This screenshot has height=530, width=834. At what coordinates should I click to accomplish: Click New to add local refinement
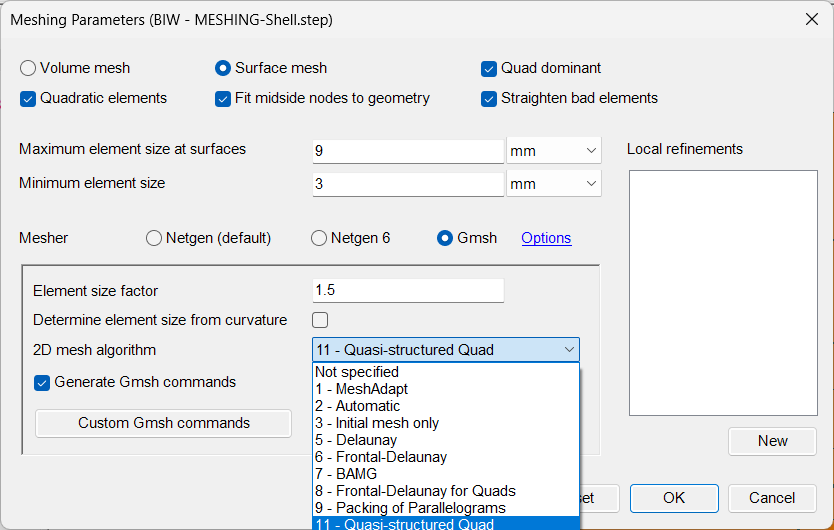coord(772,441)
